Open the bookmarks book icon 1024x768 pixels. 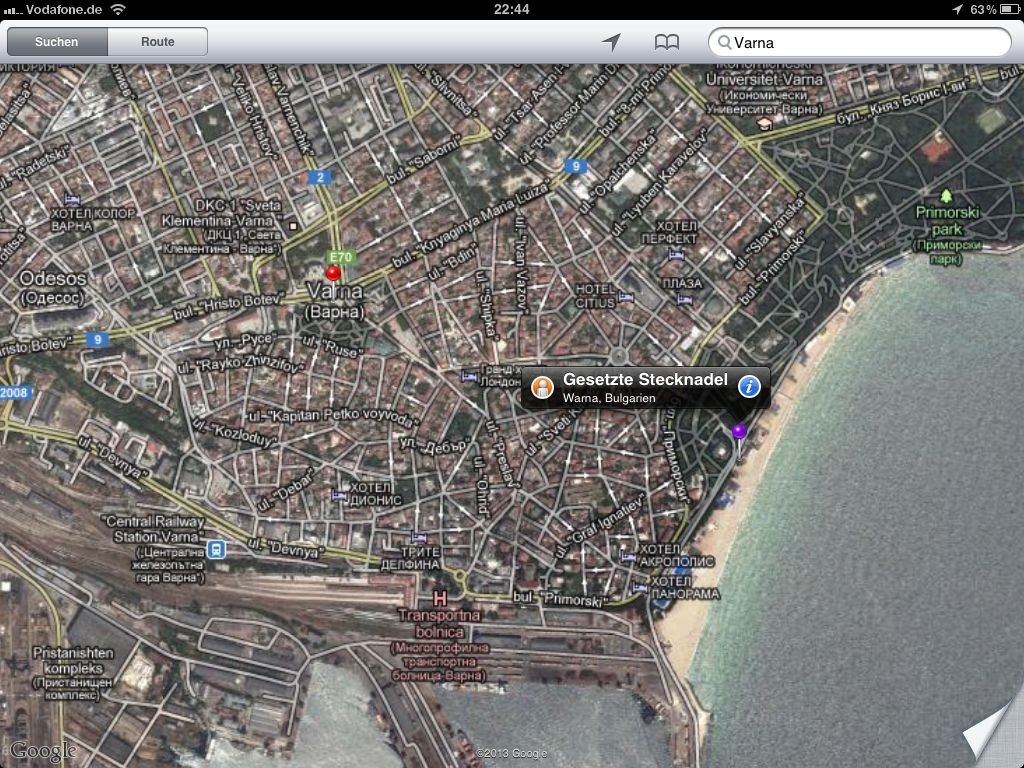(x=667, y=42)
